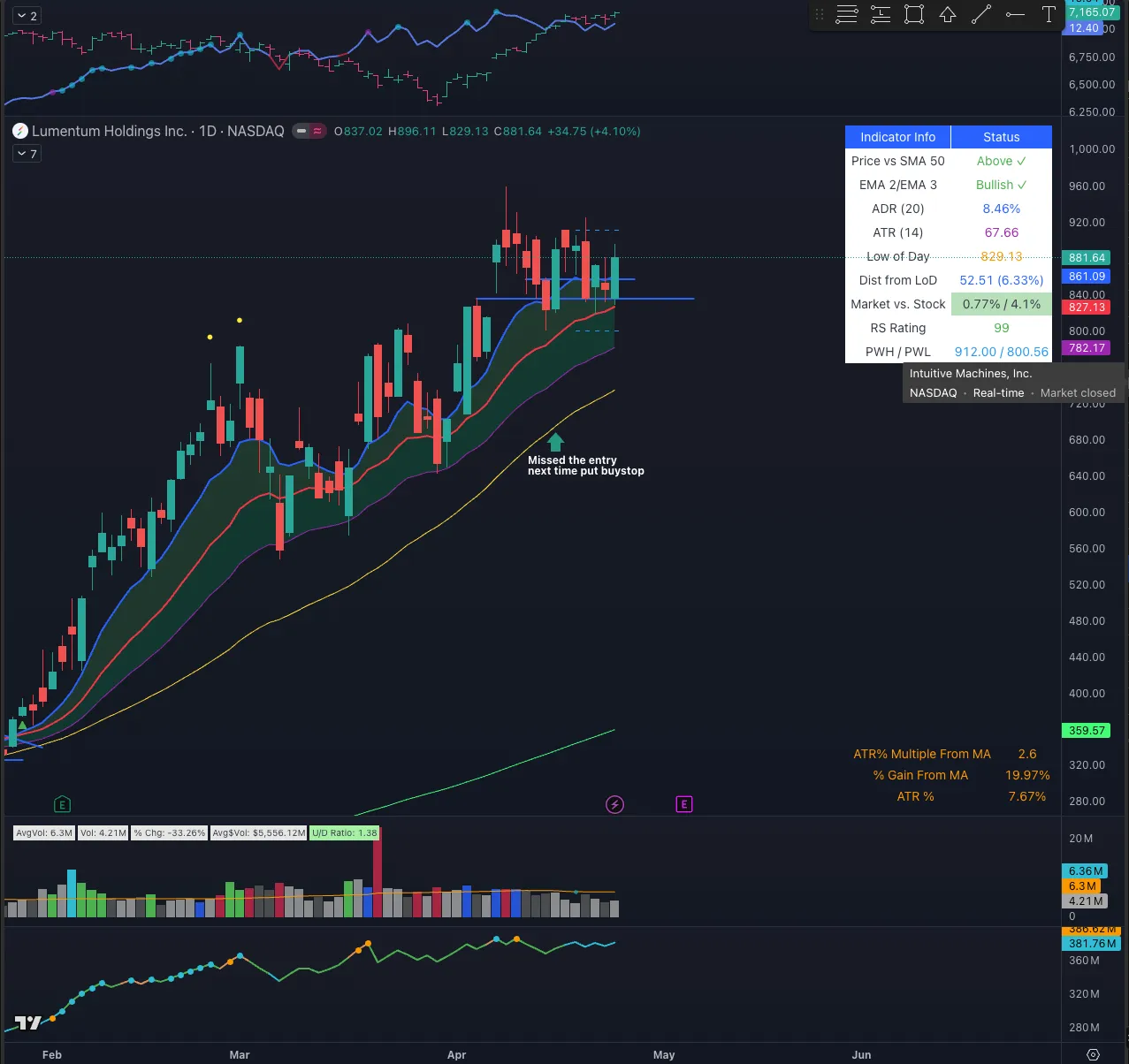
Task: Click the 782.17 purple price label
Action: 1087,347
